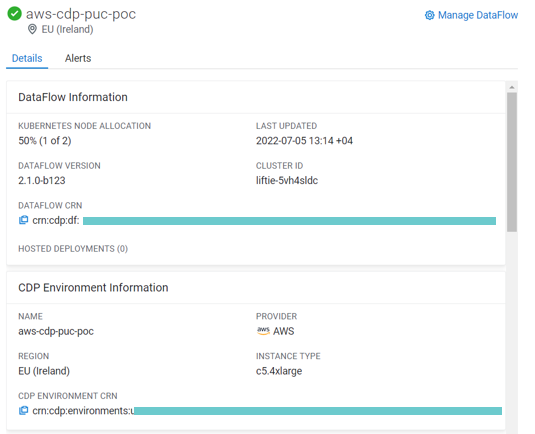The height and width of the screenshot is (434, 535).
Task: Click the cluster ID value liftie-5vh4sldc
Action: pos(287,180)
